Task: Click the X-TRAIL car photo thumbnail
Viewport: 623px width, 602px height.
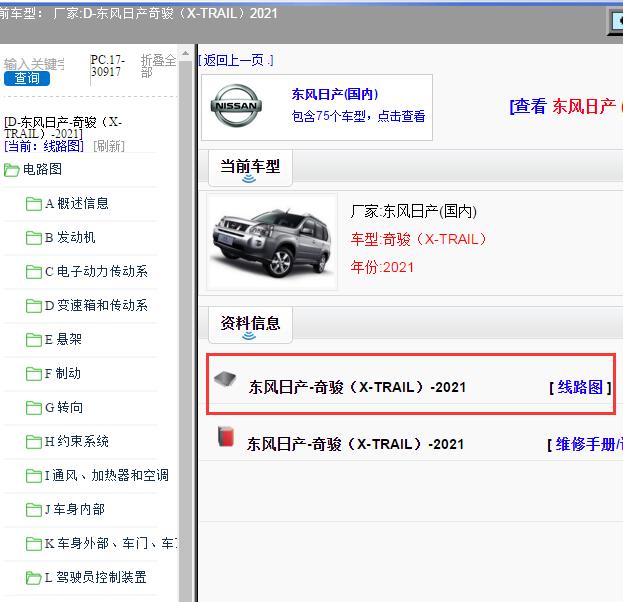Action: click(272, 242)
